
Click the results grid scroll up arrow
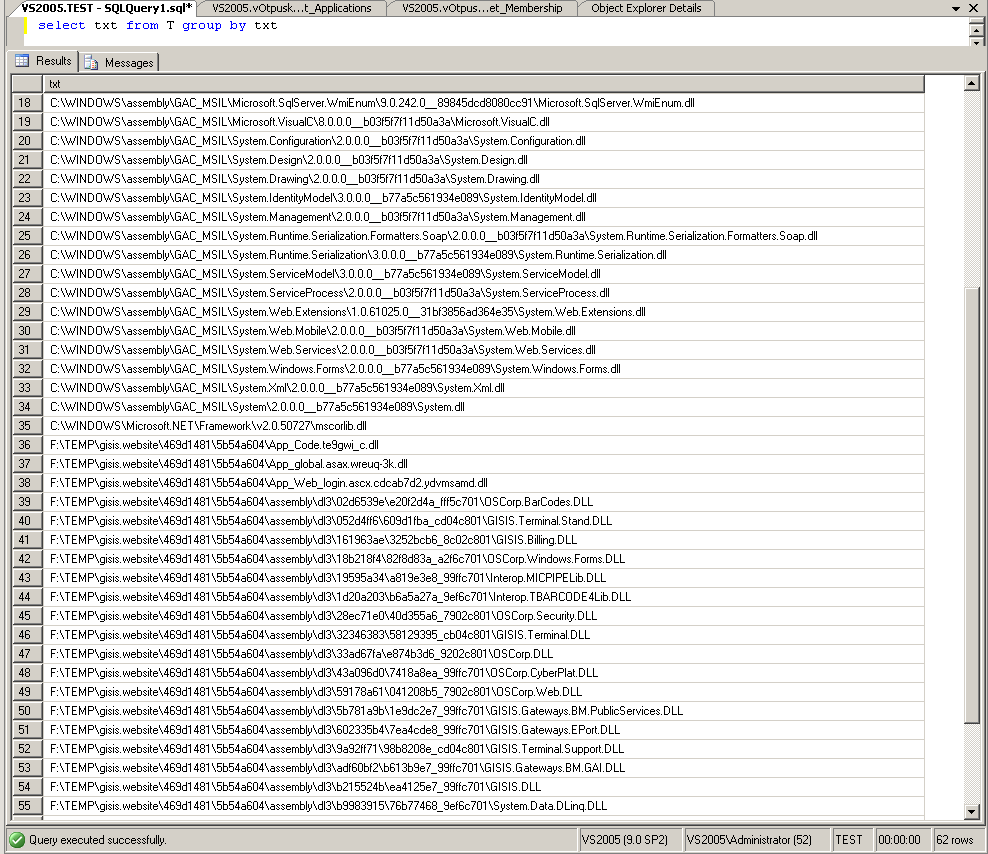[971, 83]
